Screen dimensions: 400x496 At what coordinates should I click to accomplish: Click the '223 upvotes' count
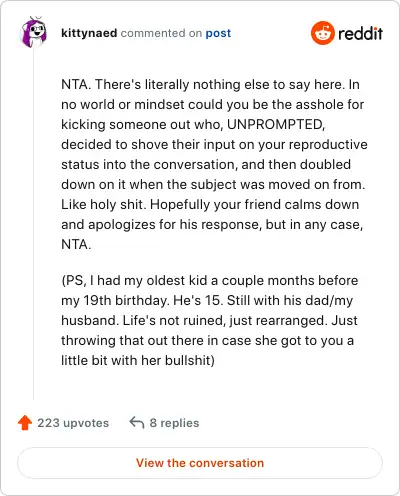(x=73, y=423)
